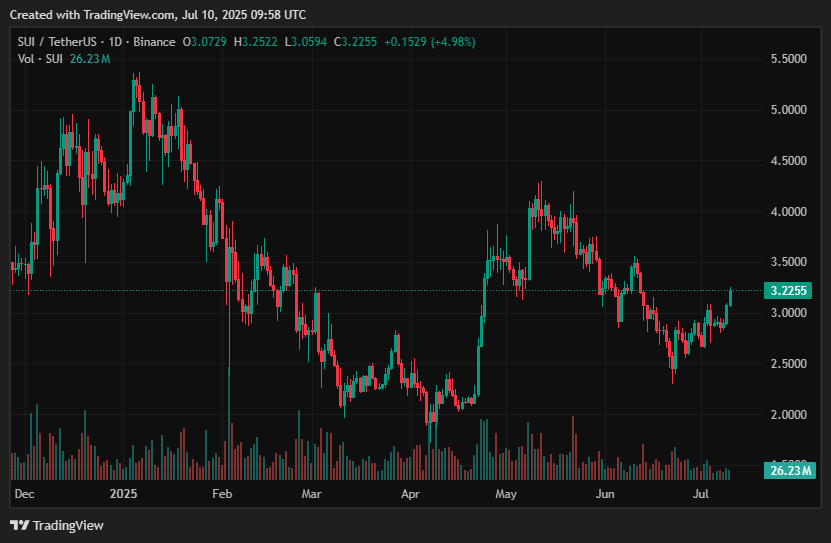
Task: Click the May label on time axis
Action: [x=505, y=494]
